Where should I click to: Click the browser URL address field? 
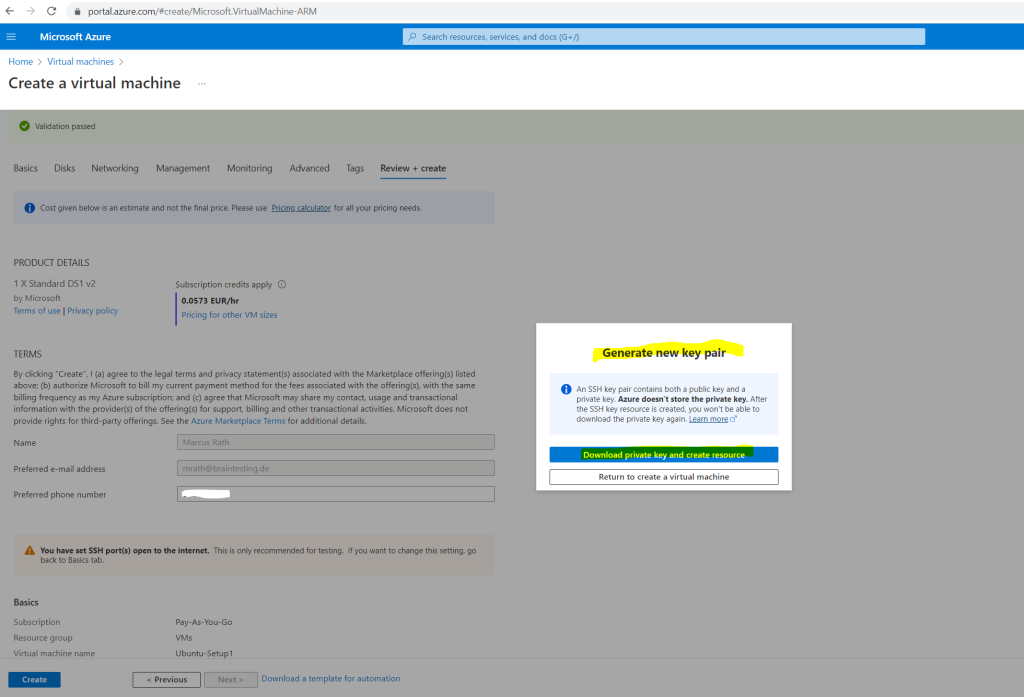click(x=202, y=11)
